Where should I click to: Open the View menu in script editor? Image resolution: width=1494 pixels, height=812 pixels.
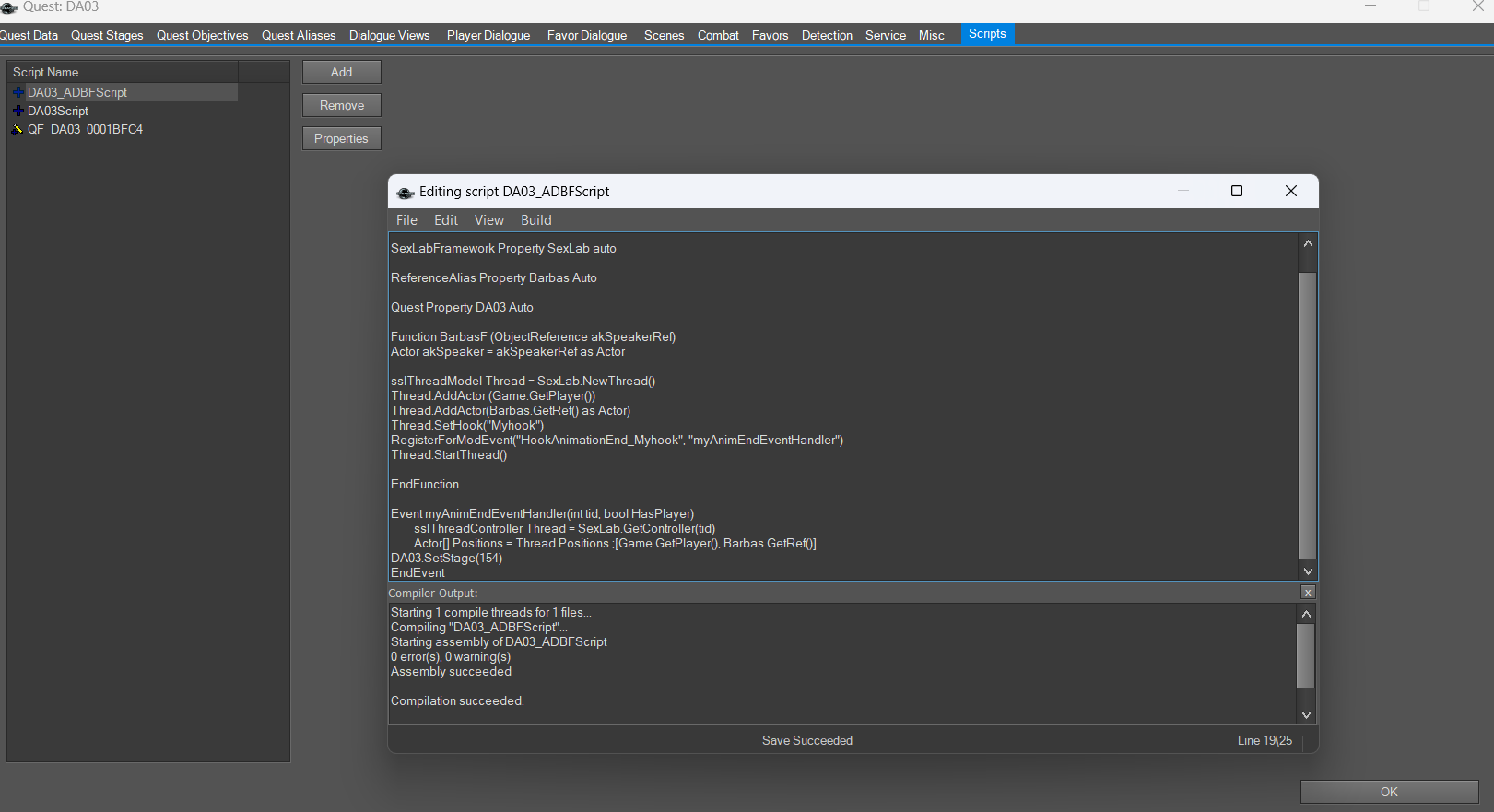(489, 220)
